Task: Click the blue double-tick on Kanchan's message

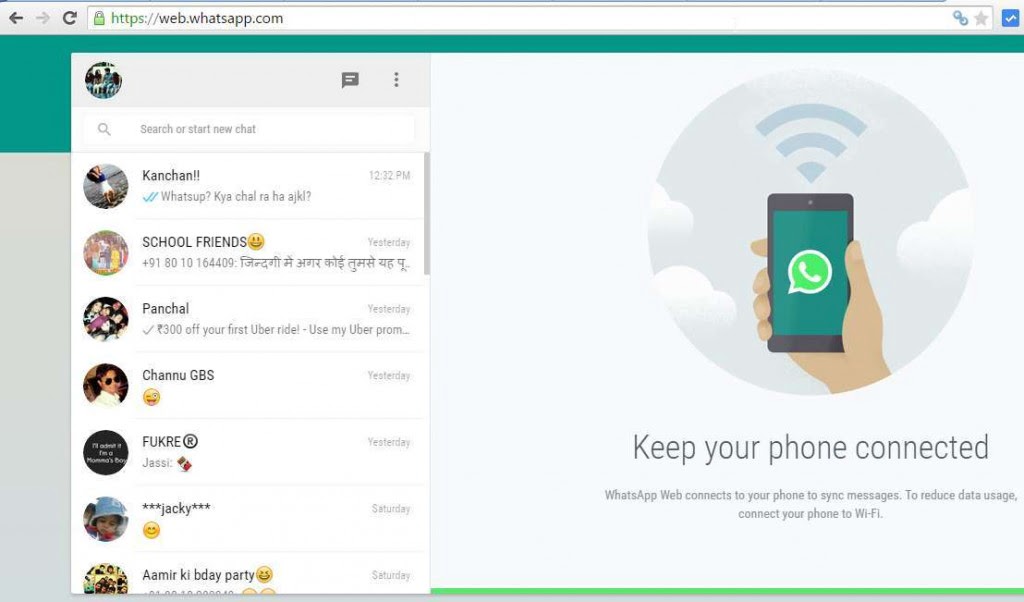Action: (150, 197)
